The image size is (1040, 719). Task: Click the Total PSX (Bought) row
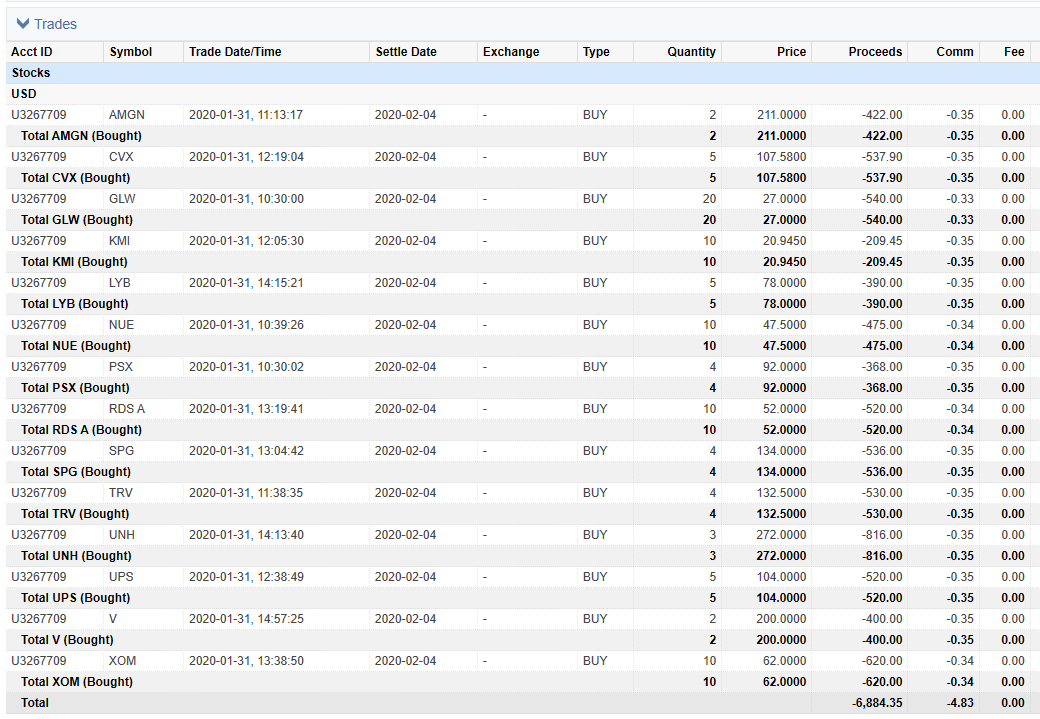click(x=523, y=388)
